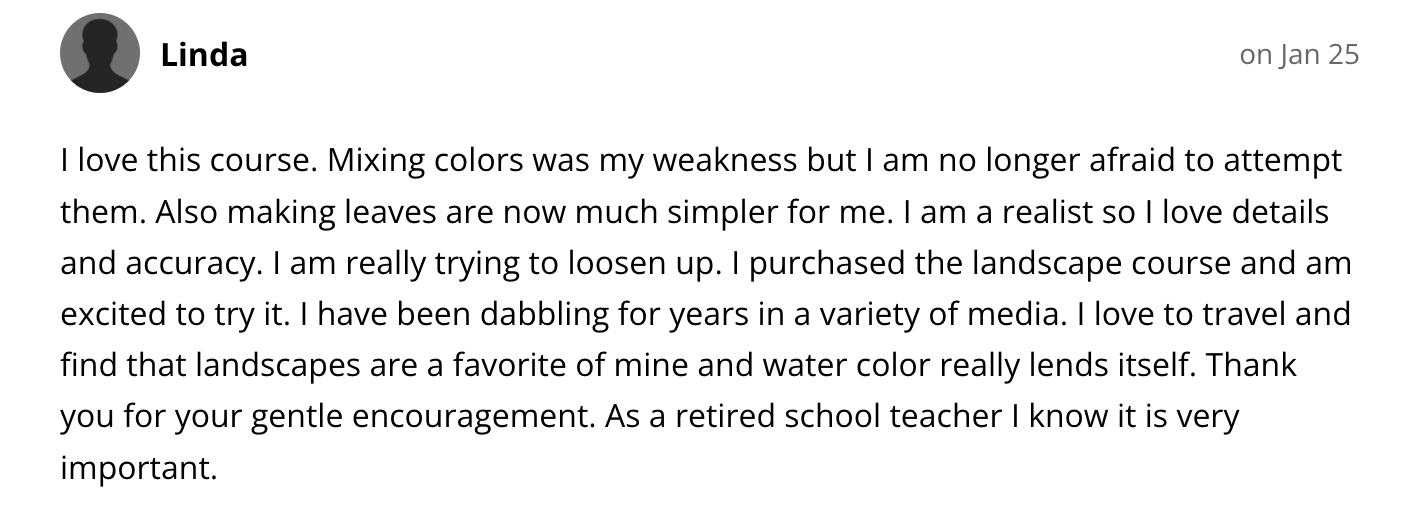Open the reviewer name Linda
Image resolution: width=1420 pixels, height=505 pixels.
204,54
